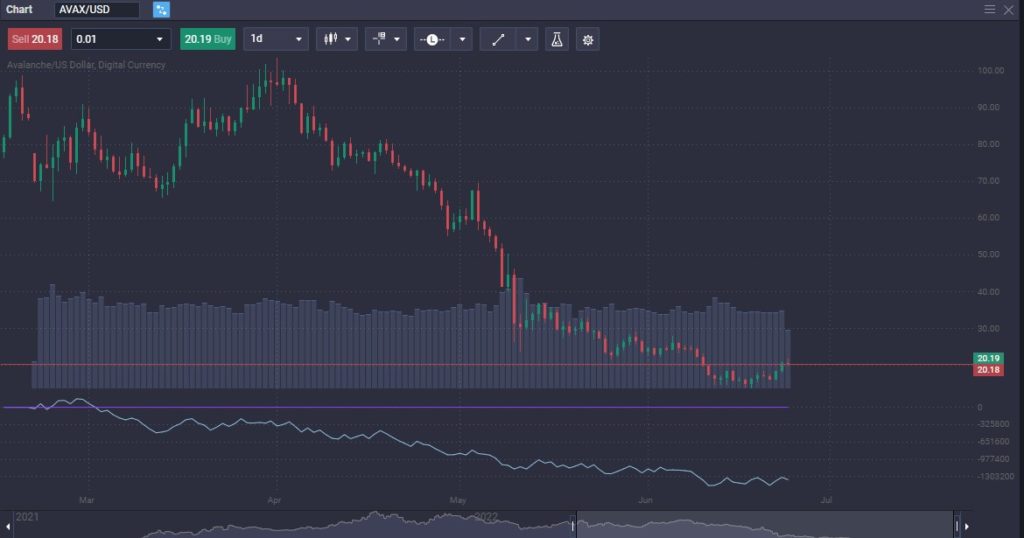Click the green 20.19 price label on axis
The height and width of the screenshot is (538, 1024).
pyautogui.click(x=988, y=358)
